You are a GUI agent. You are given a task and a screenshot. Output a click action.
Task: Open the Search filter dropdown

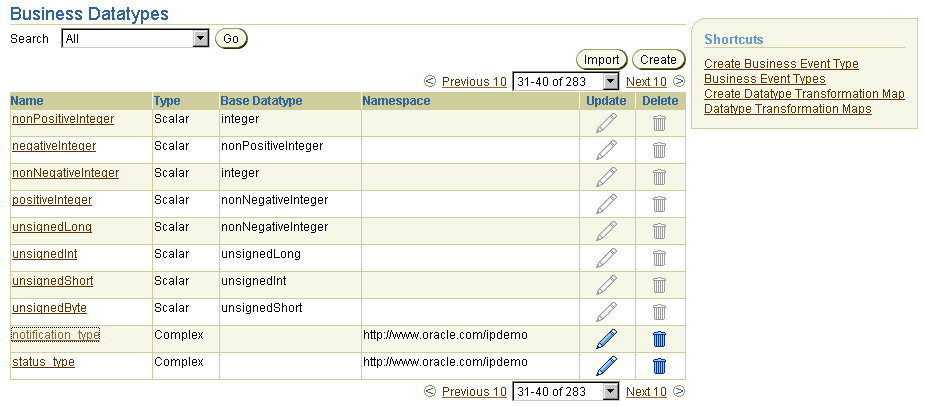click(135, 39)
